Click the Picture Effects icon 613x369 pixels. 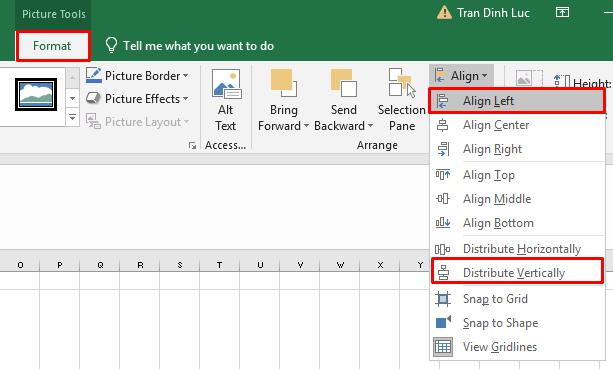93,98
